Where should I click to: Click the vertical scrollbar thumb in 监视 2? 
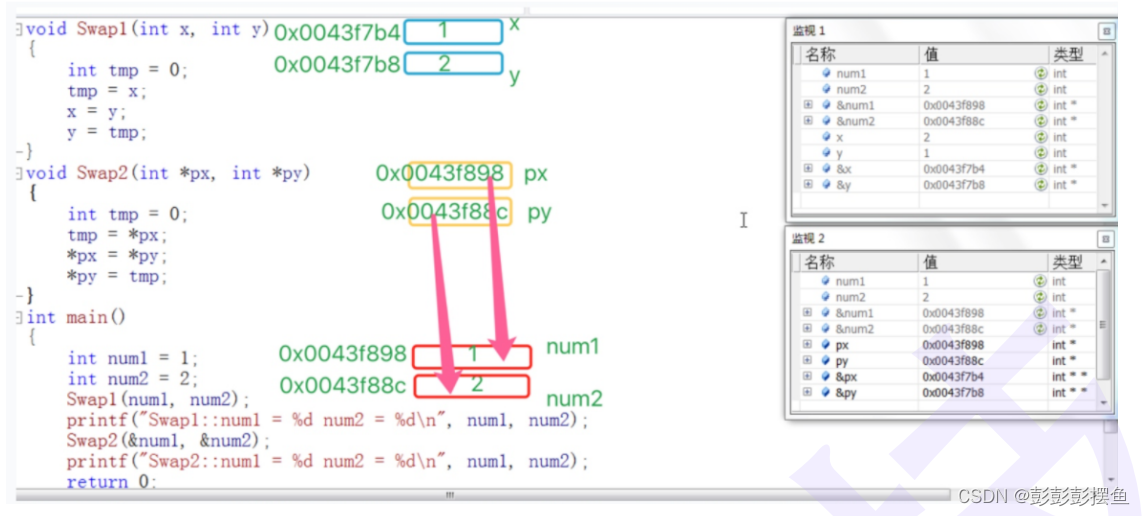(1103, 326)
